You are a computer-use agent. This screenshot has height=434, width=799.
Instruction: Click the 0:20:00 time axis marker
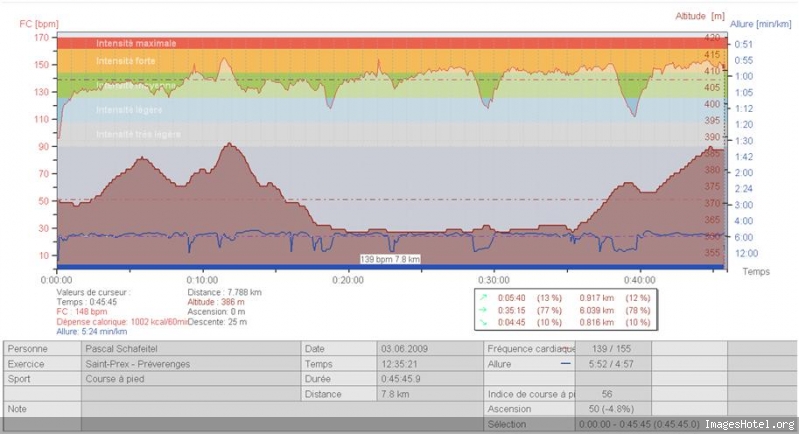[348, 280]
